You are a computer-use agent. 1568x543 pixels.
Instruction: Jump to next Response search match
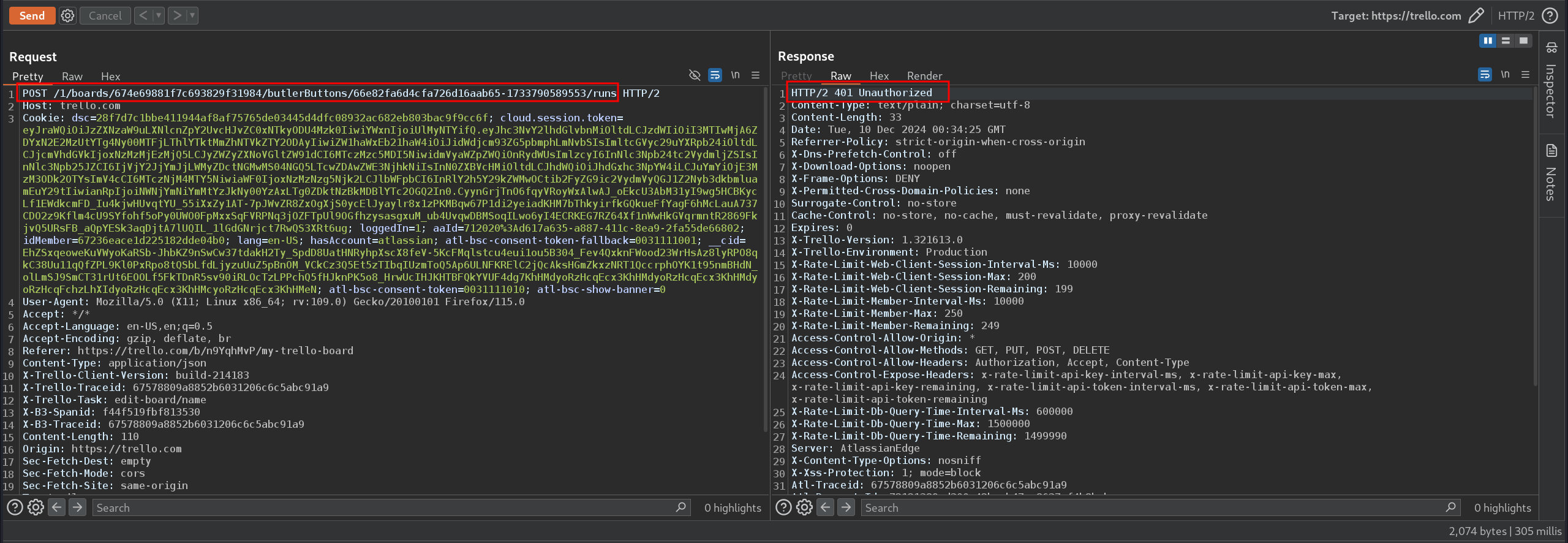click(846, 507)
